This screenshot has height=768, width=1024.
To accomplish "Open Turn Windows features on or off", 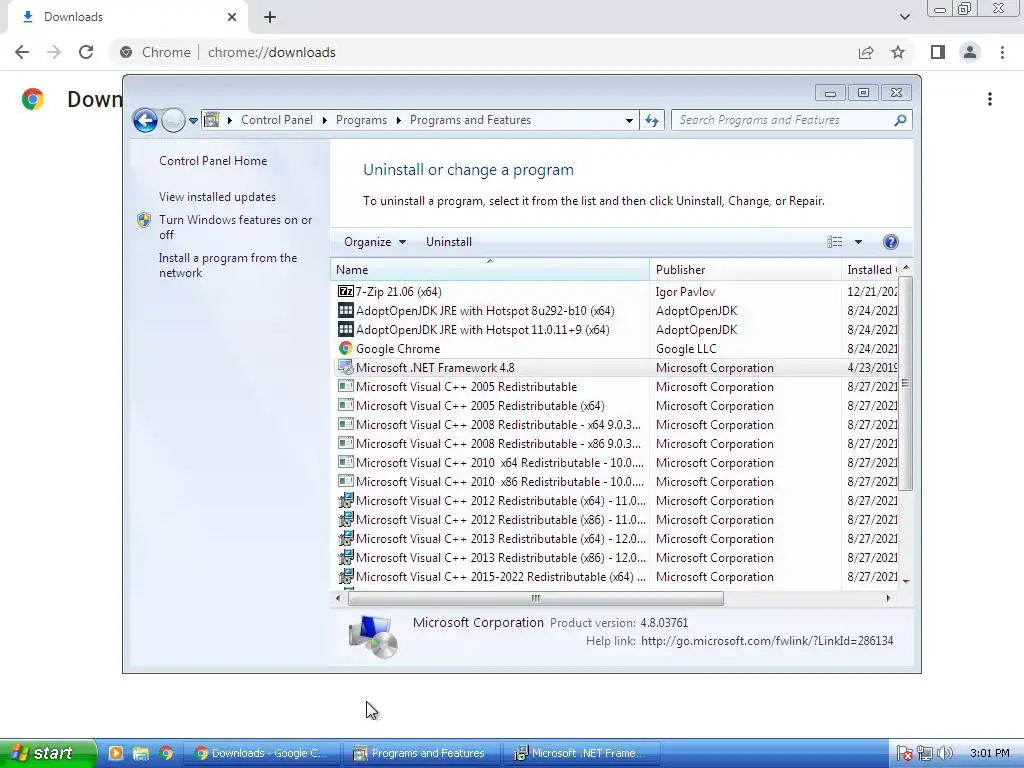I will (236, 227).
